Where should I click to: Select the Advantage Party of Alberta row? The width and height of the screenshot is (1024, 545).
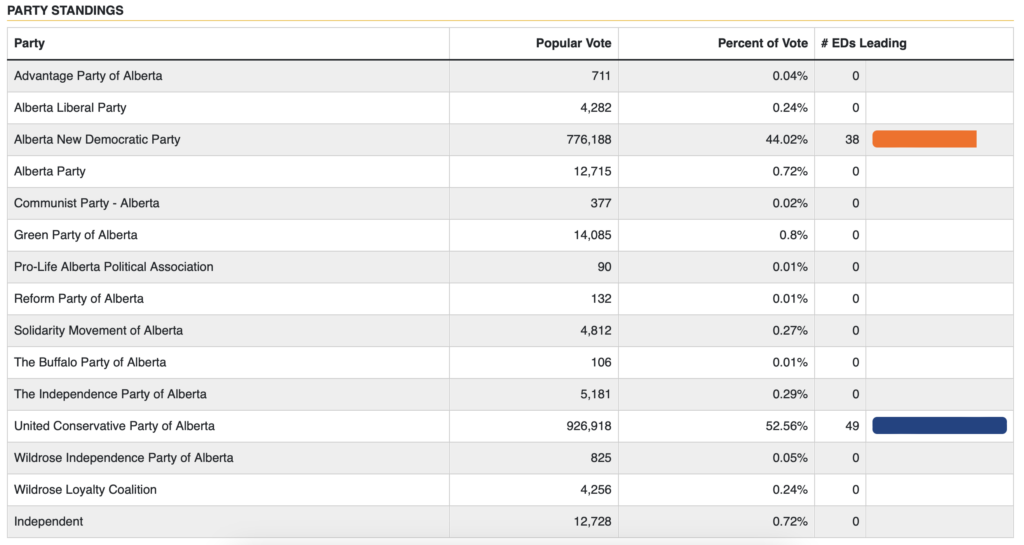(x=510, y=76)
